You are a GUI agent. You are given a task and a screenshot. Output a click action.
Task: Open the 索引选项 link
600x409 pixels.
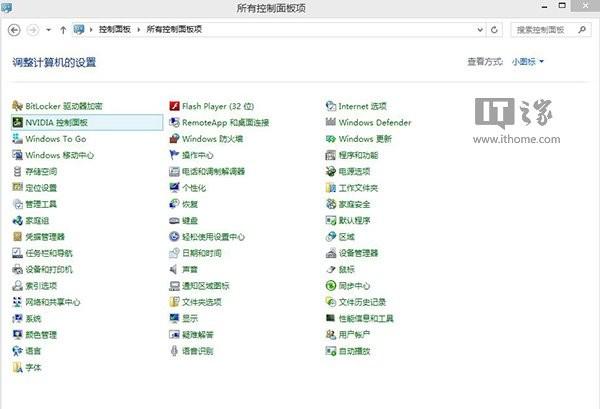[x=41, y=286]
